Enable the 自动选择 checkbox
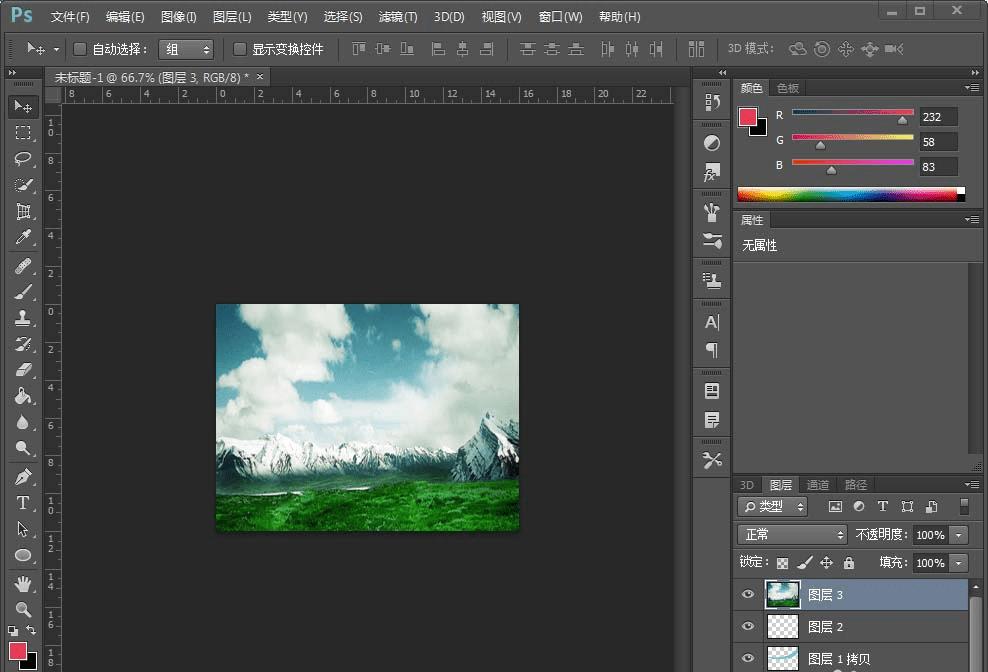Image resolution: width=988 pixels, height=672 pixels. tap(81, 49)
